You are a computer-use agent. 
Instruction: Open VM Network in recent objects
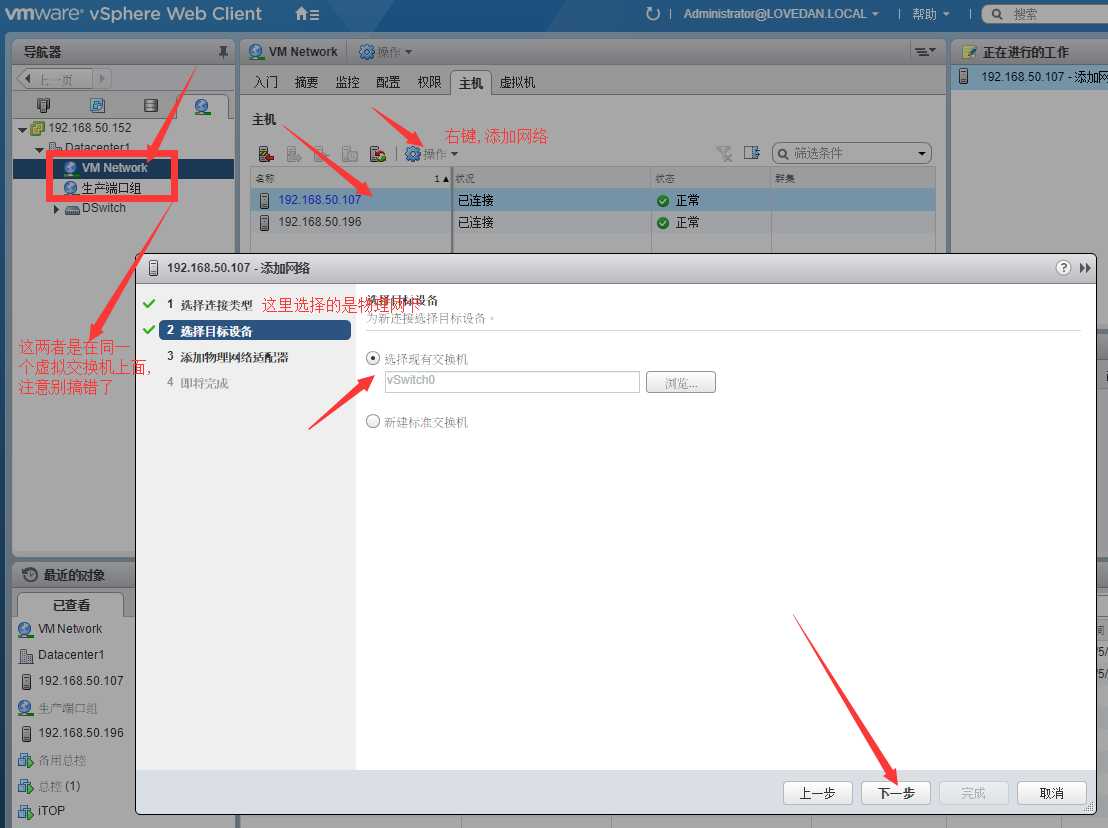69,629
